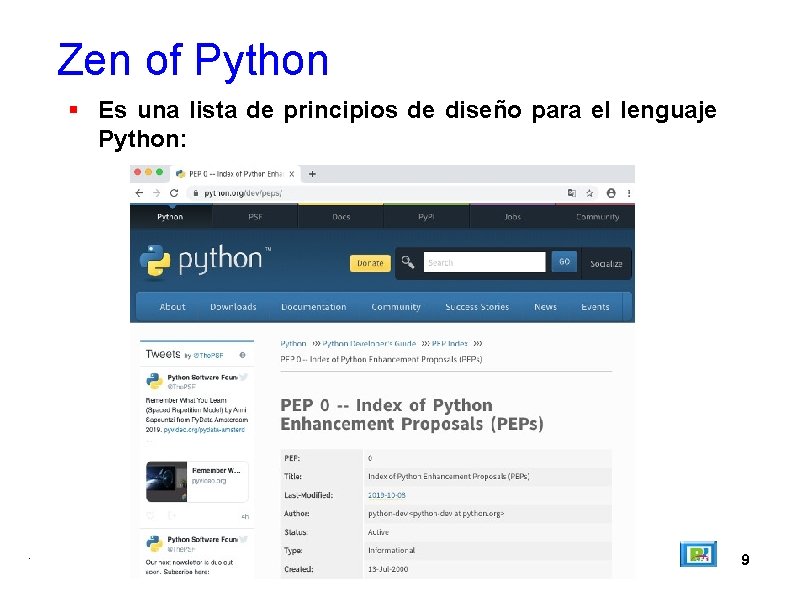This screenshot has width=794, height=595.
Task: Open the Success Stories menu item
Action: pyautogui.click(x=477, y=307)
